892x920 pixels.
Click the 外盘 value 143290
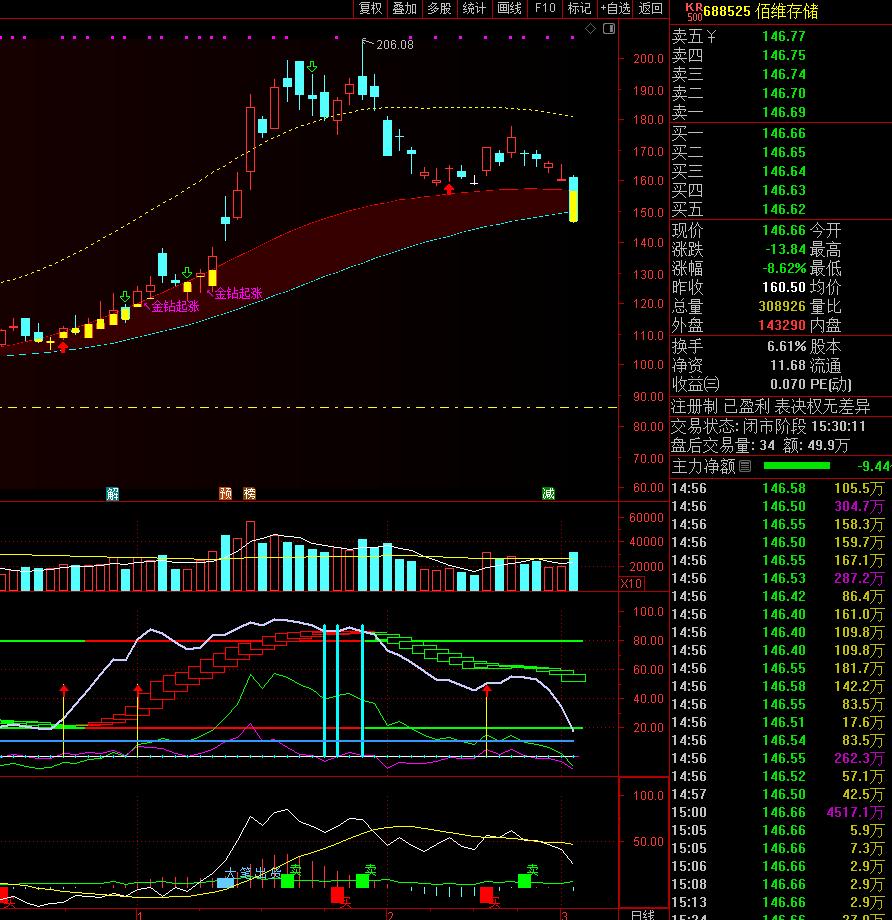pyautogui.click(x=782, y=324)
